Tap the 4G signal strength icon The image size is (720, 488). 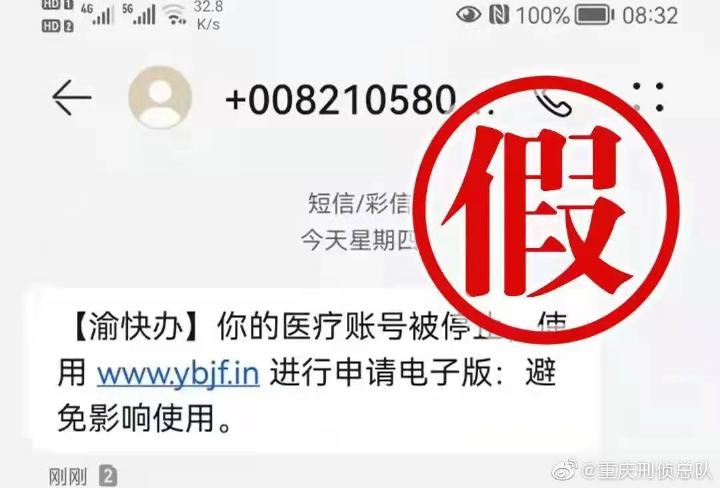(x=97, y=14)
